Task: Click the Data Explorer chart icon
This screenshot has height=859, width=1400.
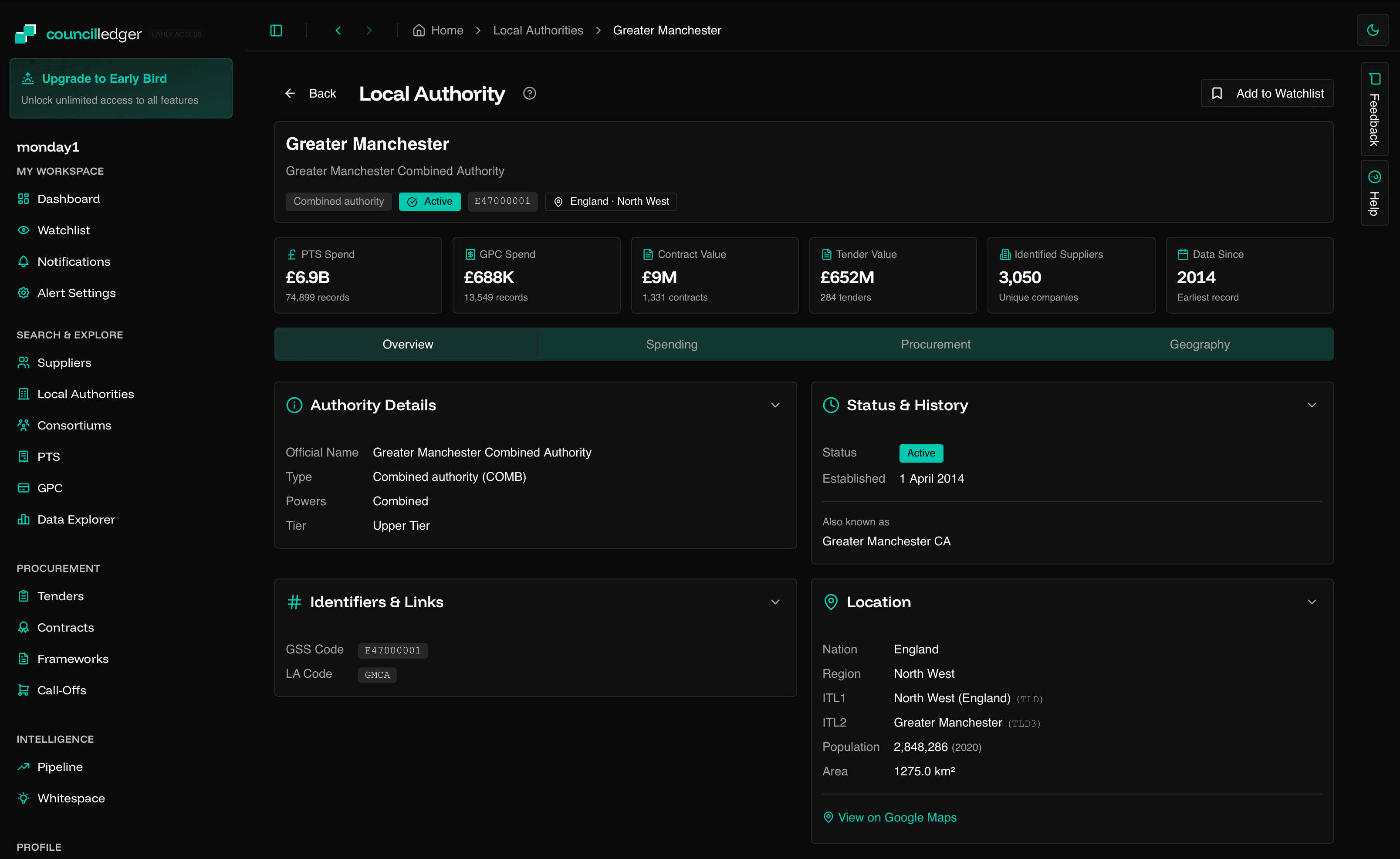Action: point(23,519)
